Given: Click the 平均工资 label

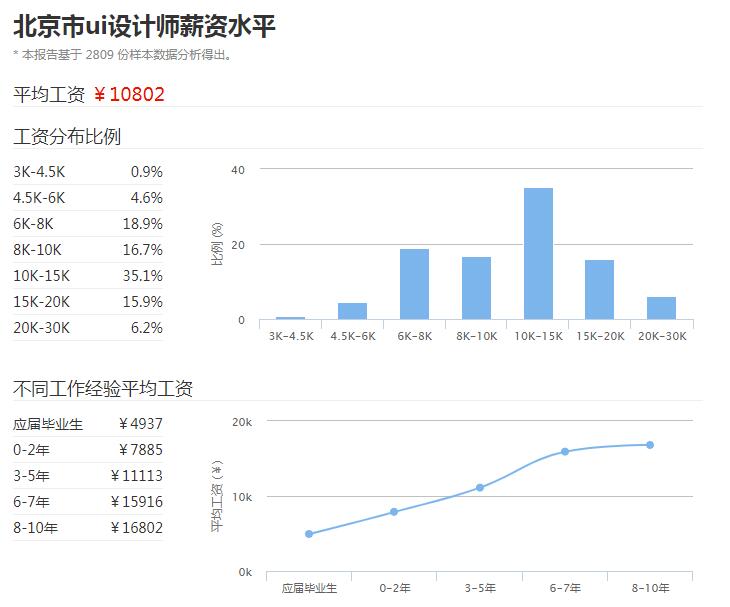Looking at the screenshot, I should coord(49,94).
